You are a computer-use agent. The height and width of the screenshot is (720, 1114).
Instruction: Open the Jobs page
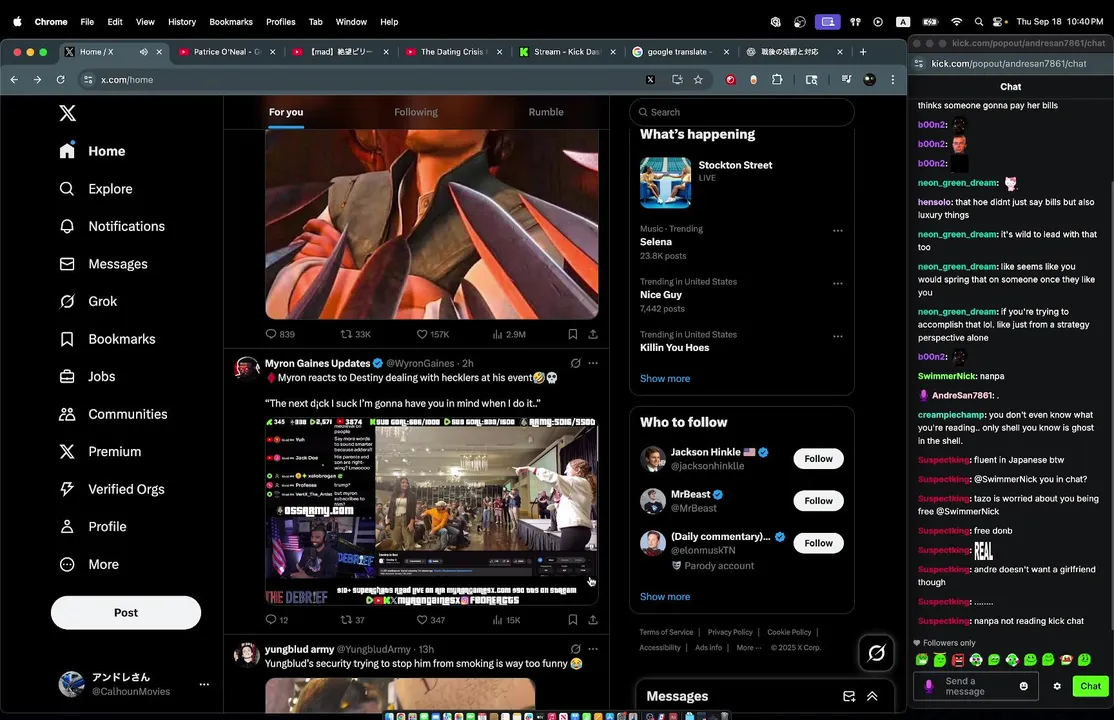click(87, 376)
